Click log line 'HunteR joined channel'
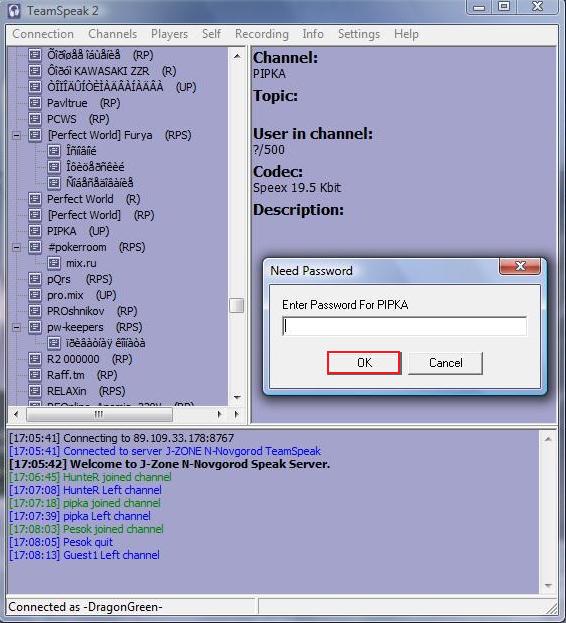Viewport: 566px width, 623px height. pos(90,477)
